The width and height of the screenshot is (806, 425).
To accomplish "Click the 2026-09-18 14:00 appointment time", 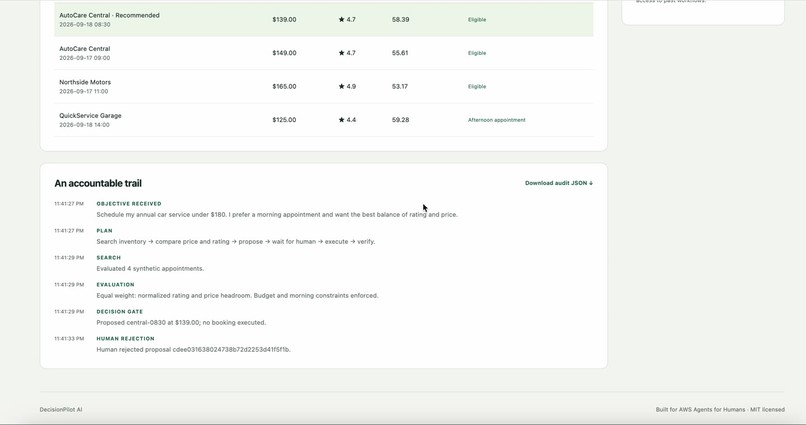I will click(84, 125).
